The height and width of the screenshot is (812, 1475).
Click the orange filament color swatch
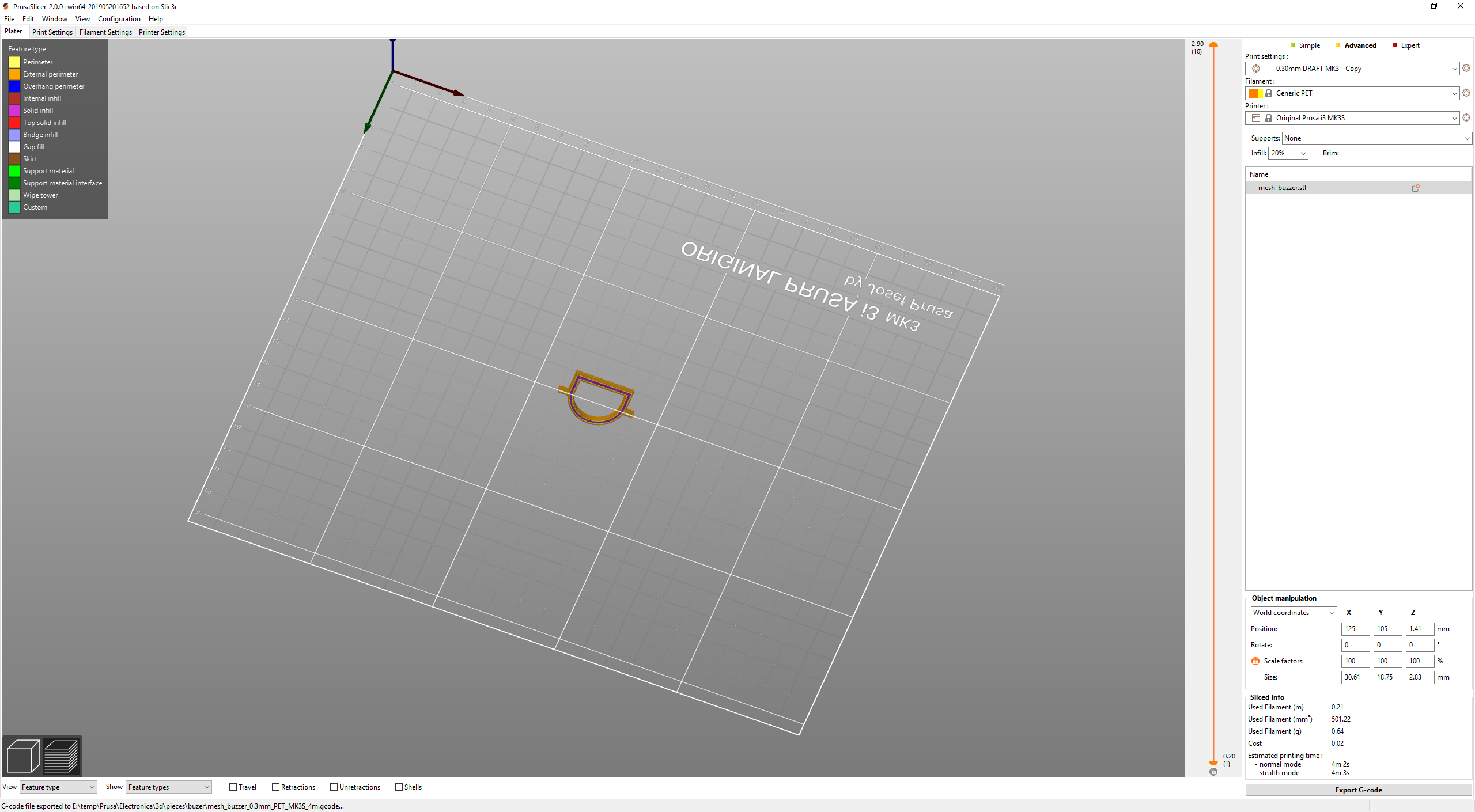(1255, 93)
